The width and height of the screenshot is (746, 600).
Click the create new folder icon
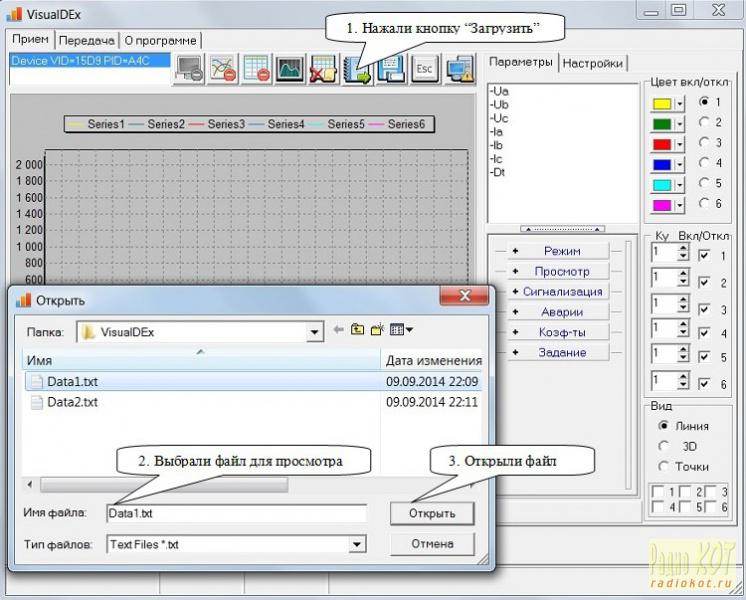[377, 329]
